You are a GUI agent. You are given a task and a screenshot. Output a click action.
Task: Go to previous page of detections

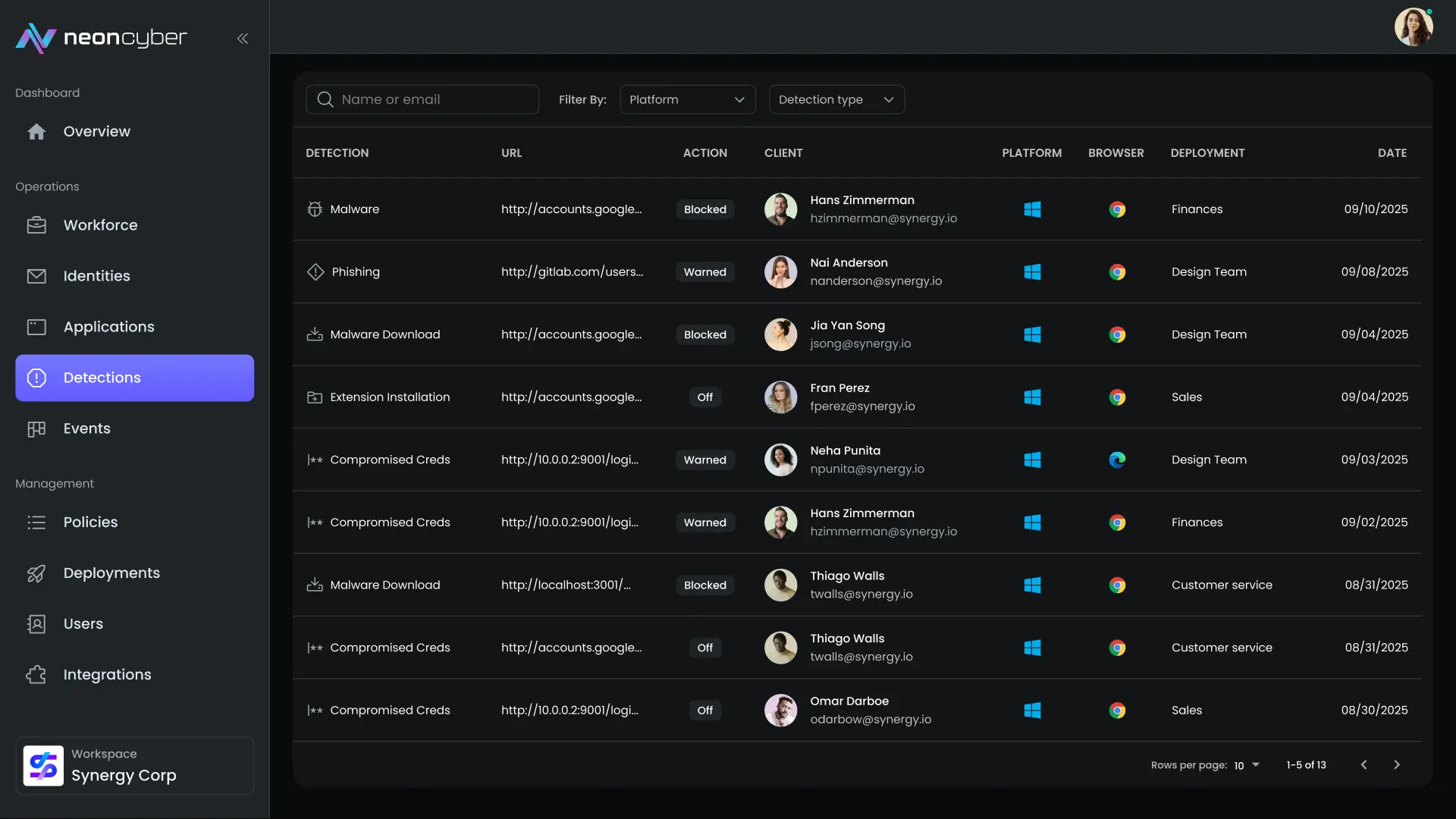click(1363, 765)
